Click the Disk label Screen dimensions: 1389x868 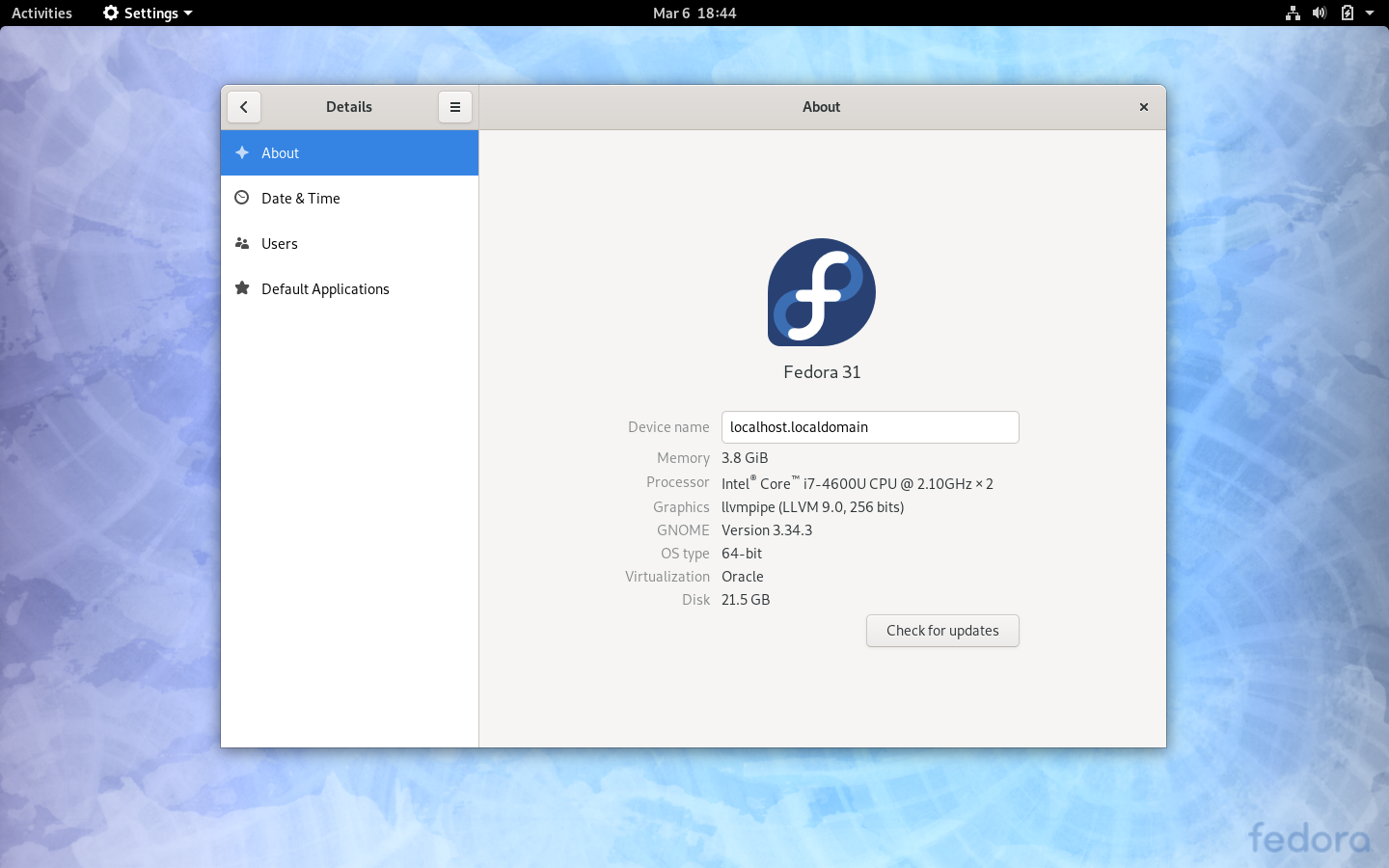point(695,600)
